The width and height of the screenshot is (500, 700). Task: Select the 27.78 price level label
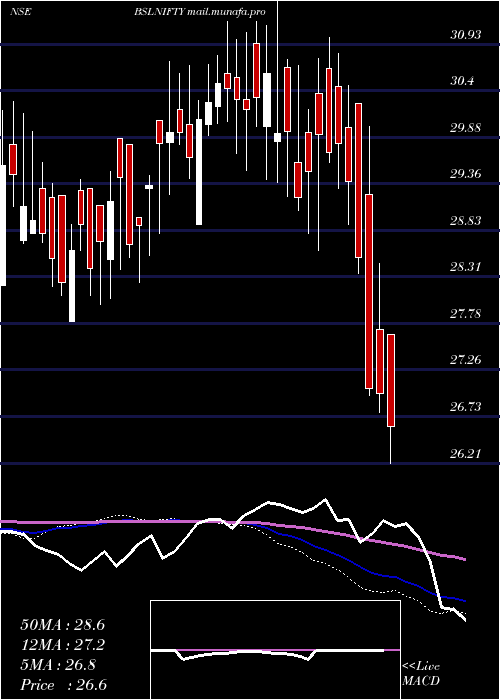466,313
